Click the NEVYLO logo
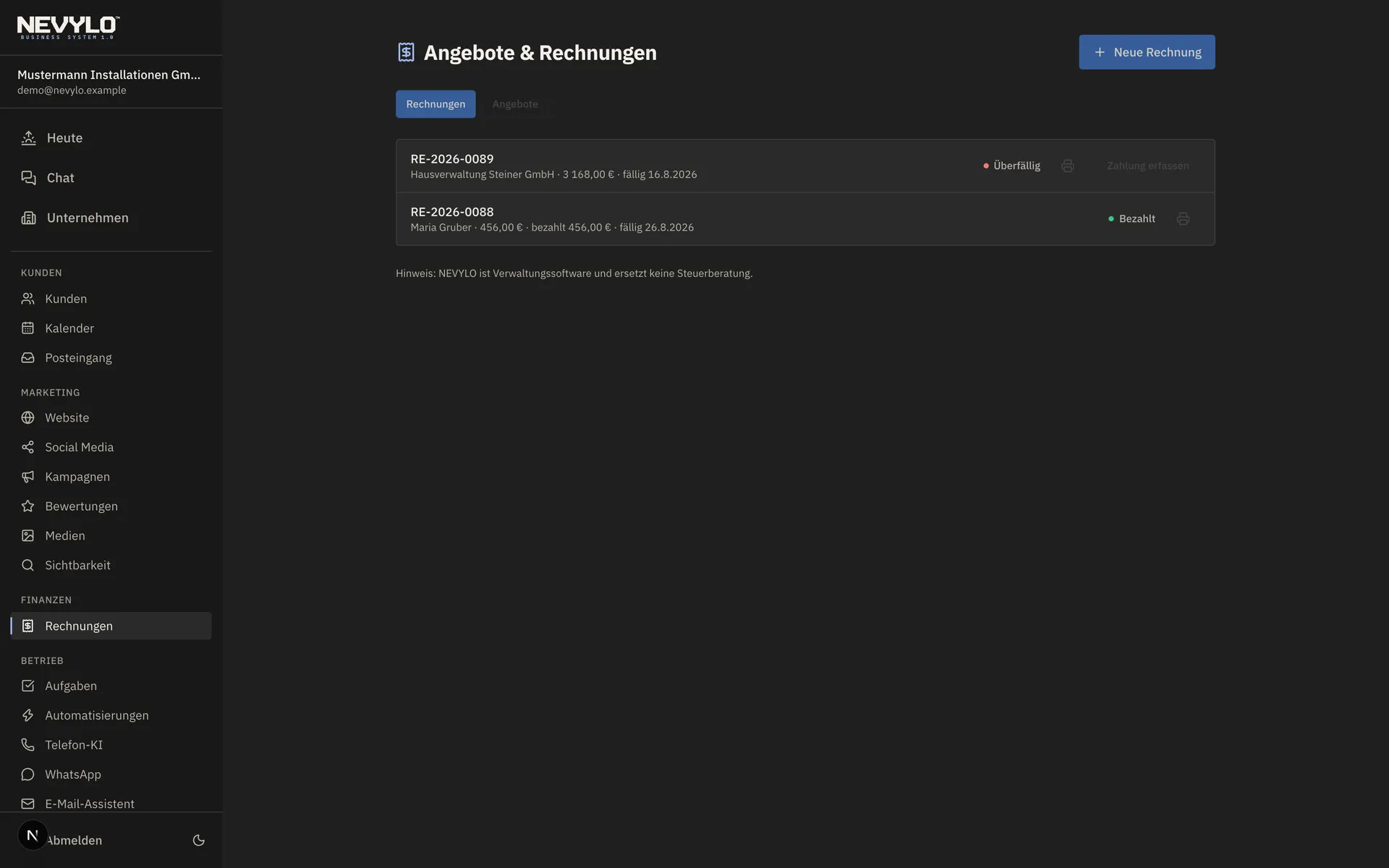Viewport: 1389px width, 868px height. click(69, 27)
